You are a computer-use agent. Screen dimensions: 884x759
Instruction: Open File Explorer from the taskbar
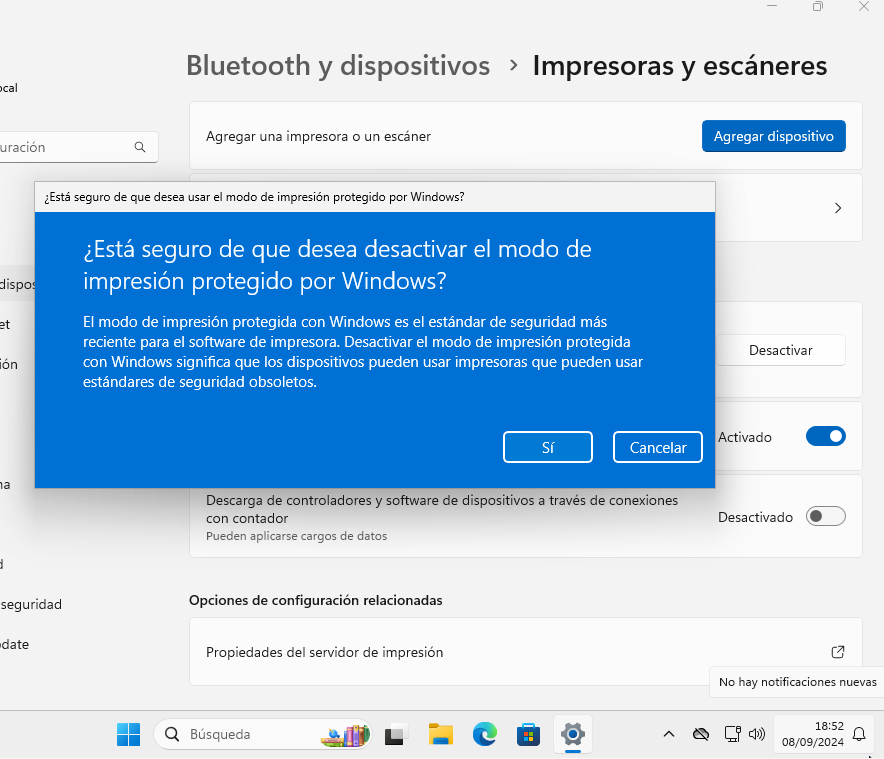[x=440, y=734]
